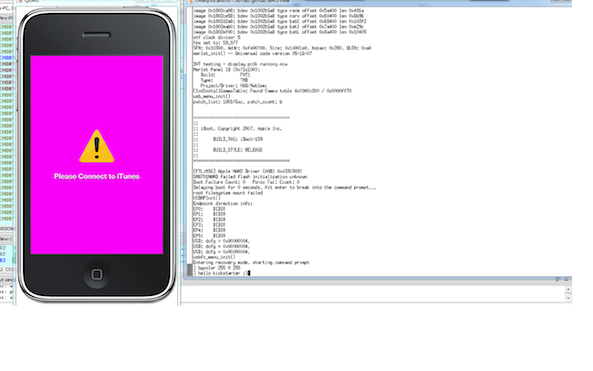
Task: Click the collapse icon in bottom pane header
Action: tap(566, 279)
